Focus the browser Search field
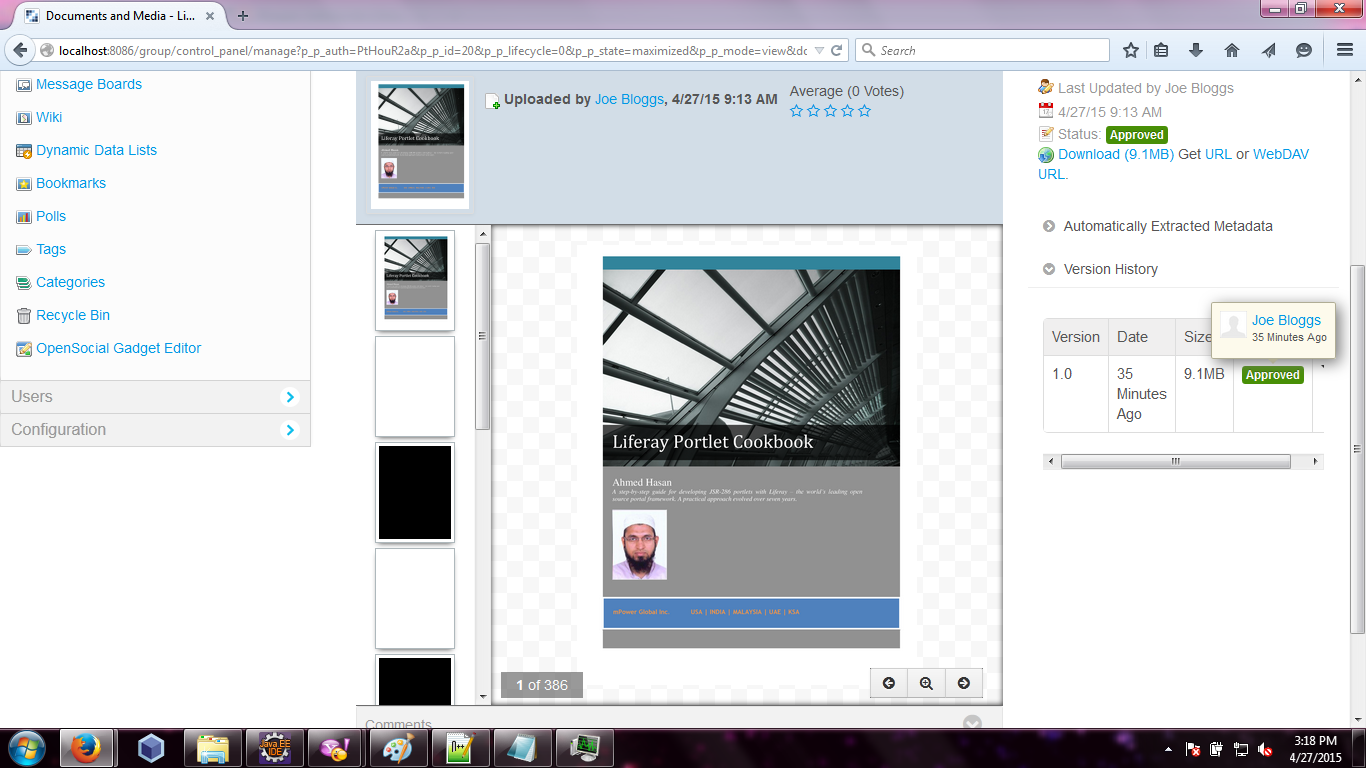 pyautogui.click(x=982, y=50)
